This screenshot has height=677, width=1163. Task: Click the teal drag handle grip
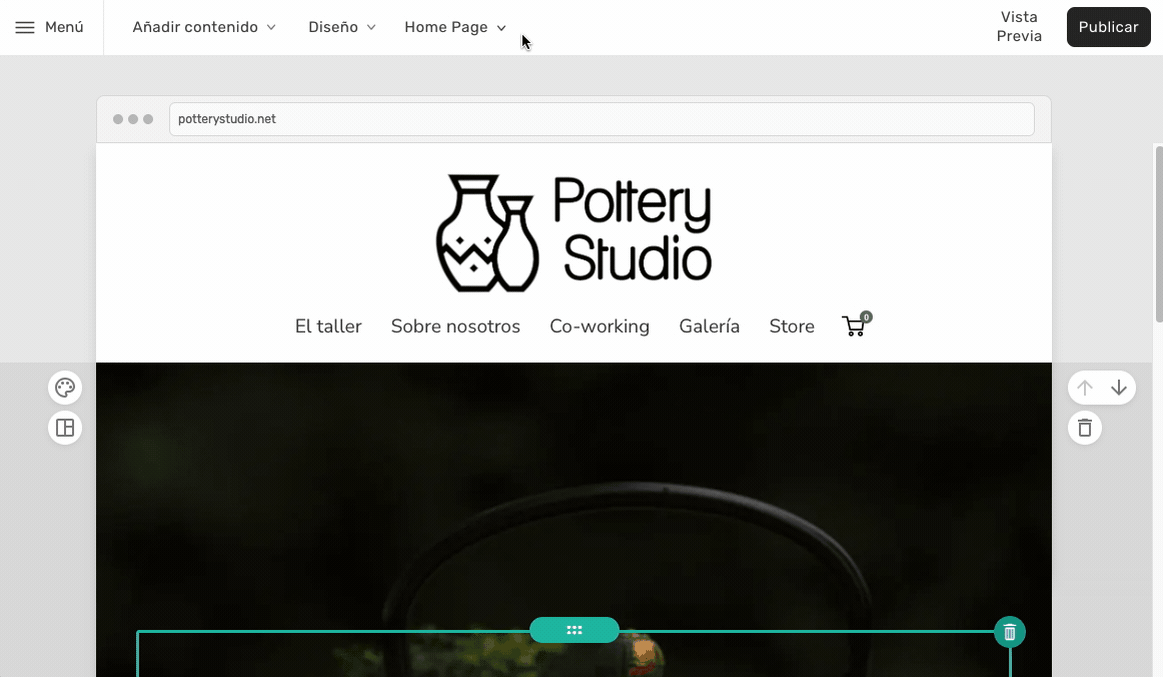tap(574, 630)
